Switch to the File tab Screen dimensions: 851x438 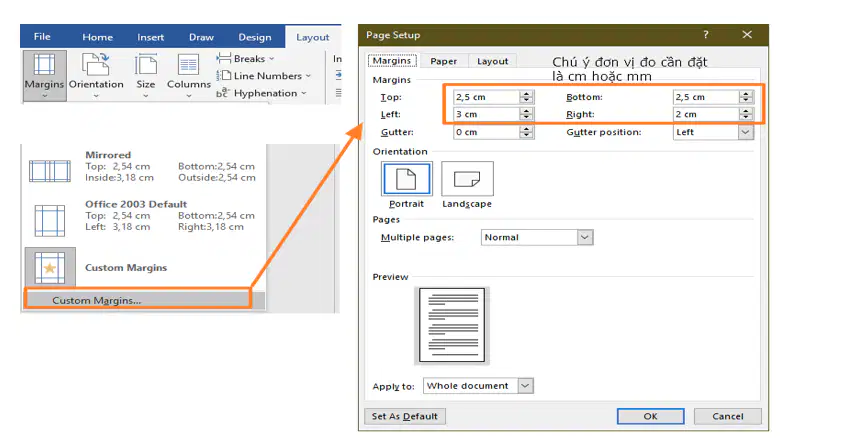tap(42, 37)
